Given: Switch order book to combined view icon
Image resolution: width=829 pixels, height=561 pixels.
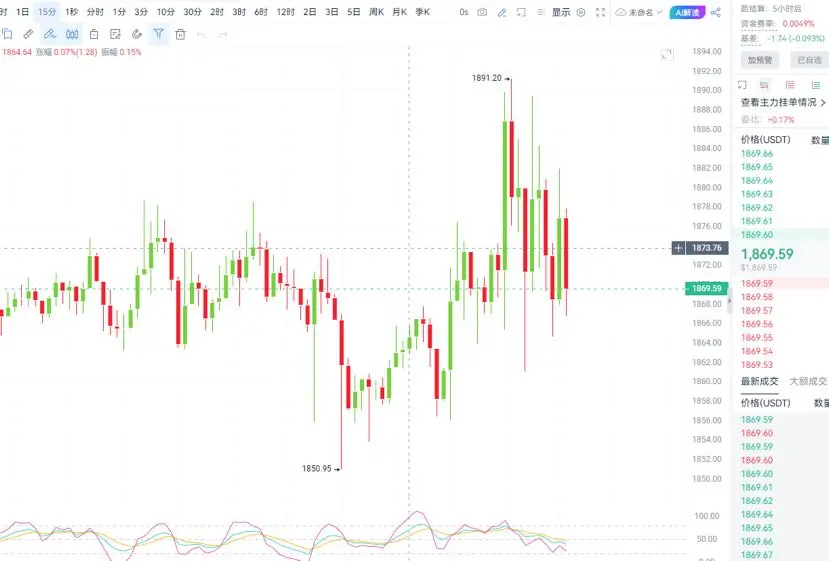Looking at the screenshot, I should 764,85.
